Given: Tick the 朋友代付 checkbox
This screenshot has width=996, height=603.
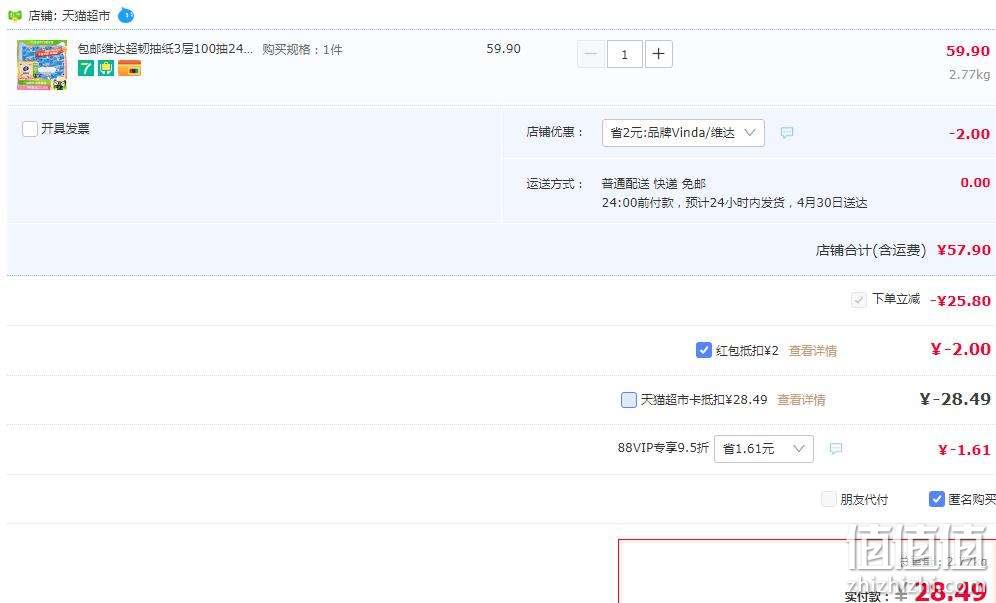Looking at the screenshot, I should point(828,499).
